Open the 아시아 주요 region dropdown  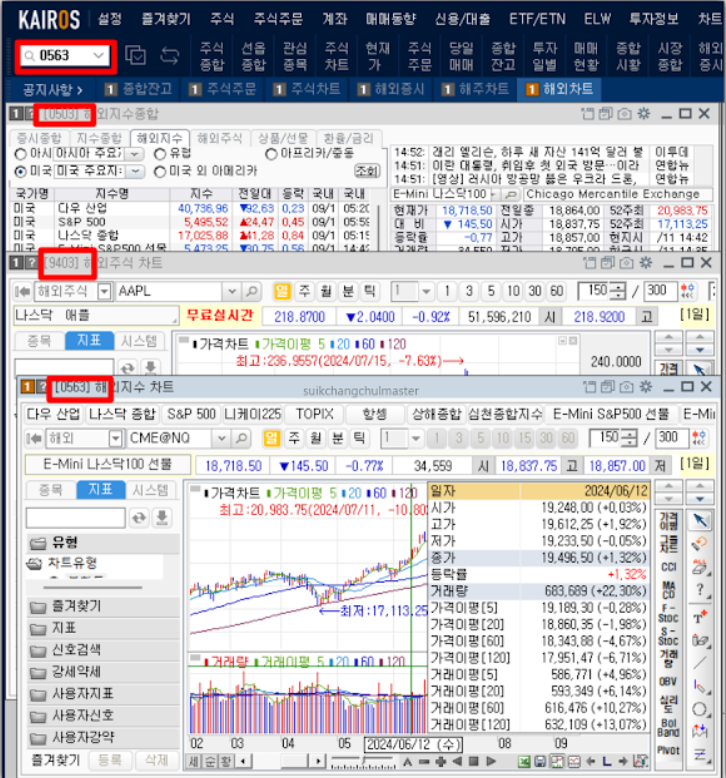click(134, 154)
